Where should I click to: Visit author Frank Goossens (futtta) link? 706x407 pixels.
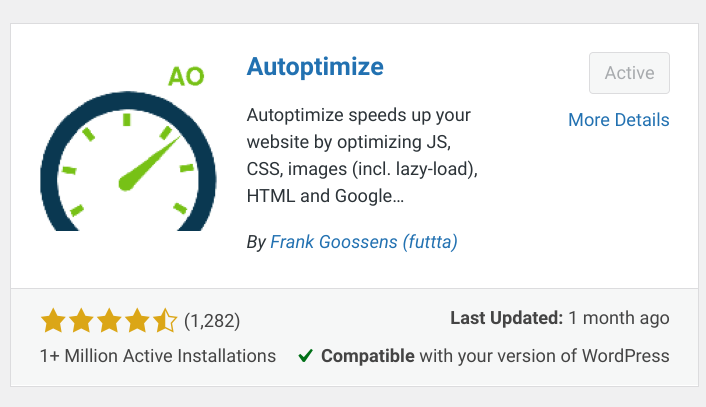click(364, 242)
